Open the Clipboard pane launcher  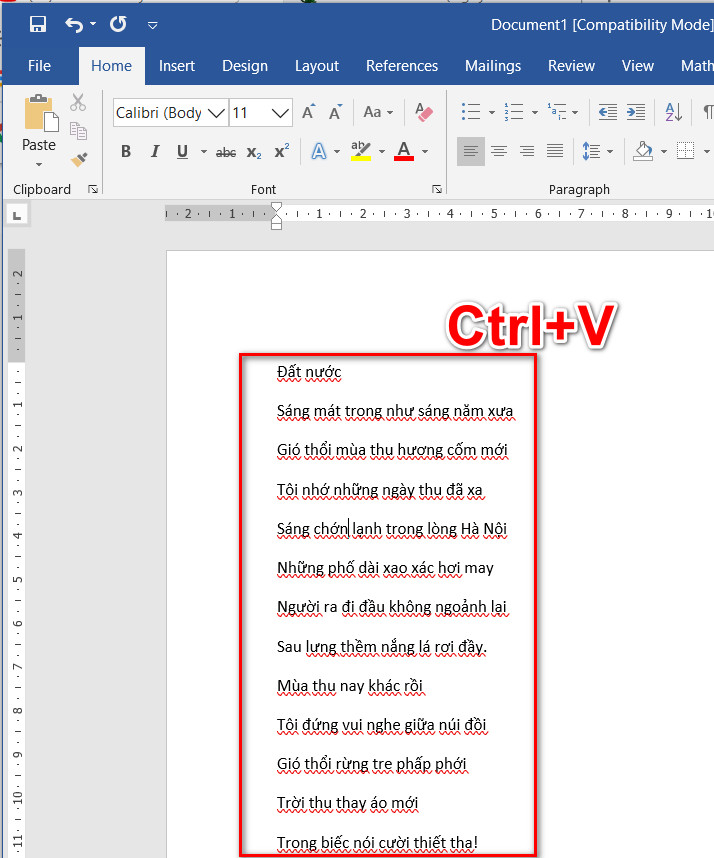pyautogui.click(x=93, y=189)
